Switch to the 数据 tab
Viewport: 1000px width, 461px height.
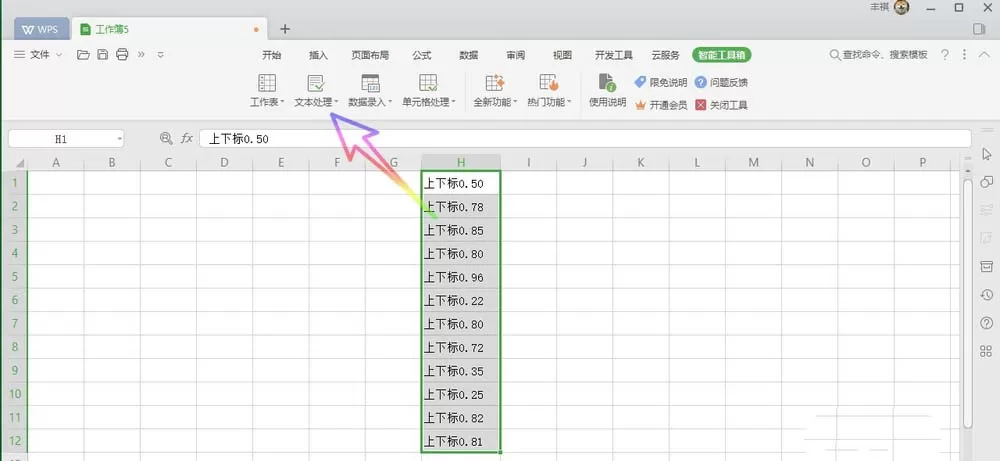point(469,55)
